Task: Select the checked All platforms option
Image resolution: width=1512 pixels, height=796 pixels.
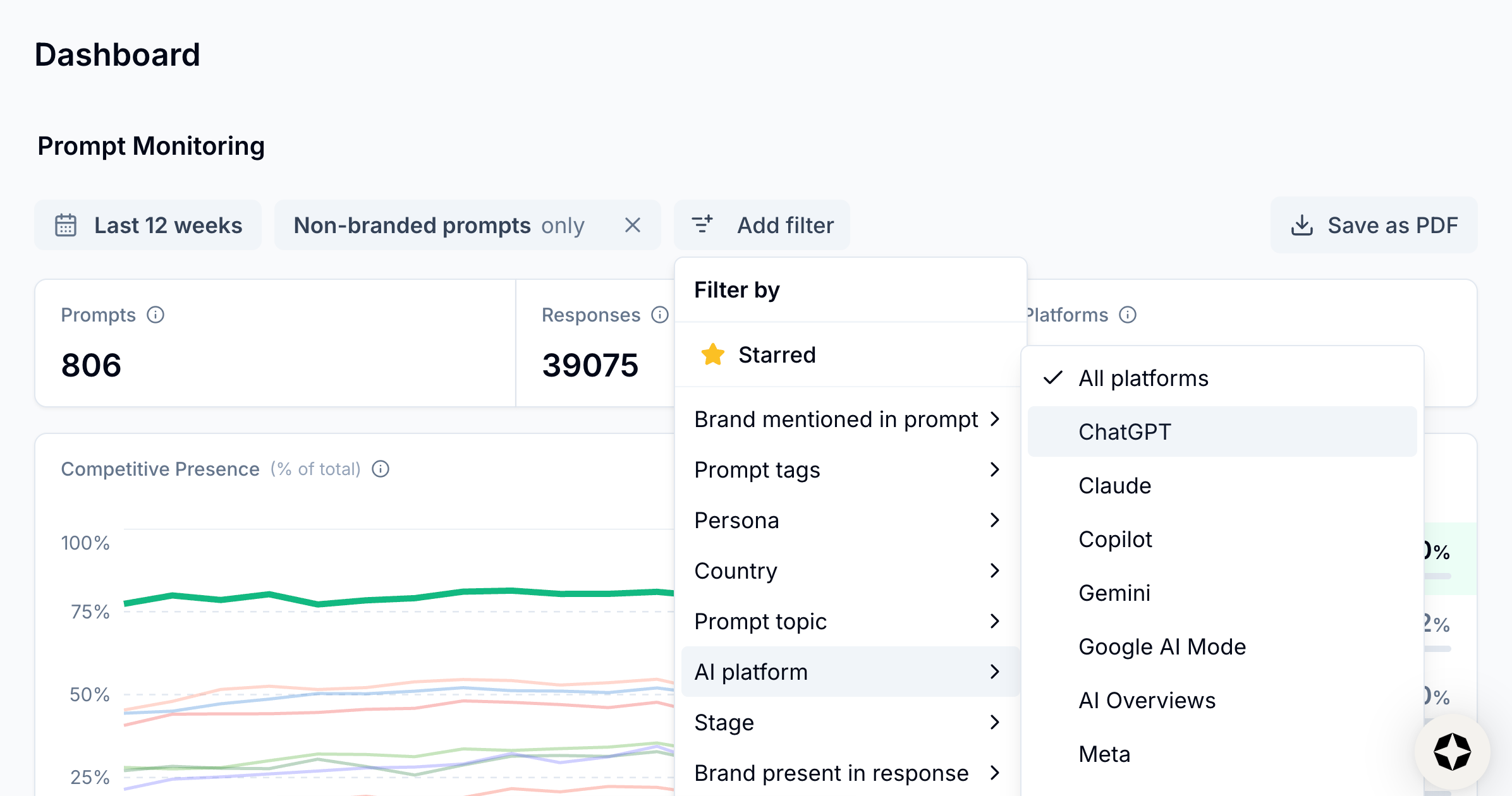Action: pos(1143,378)
